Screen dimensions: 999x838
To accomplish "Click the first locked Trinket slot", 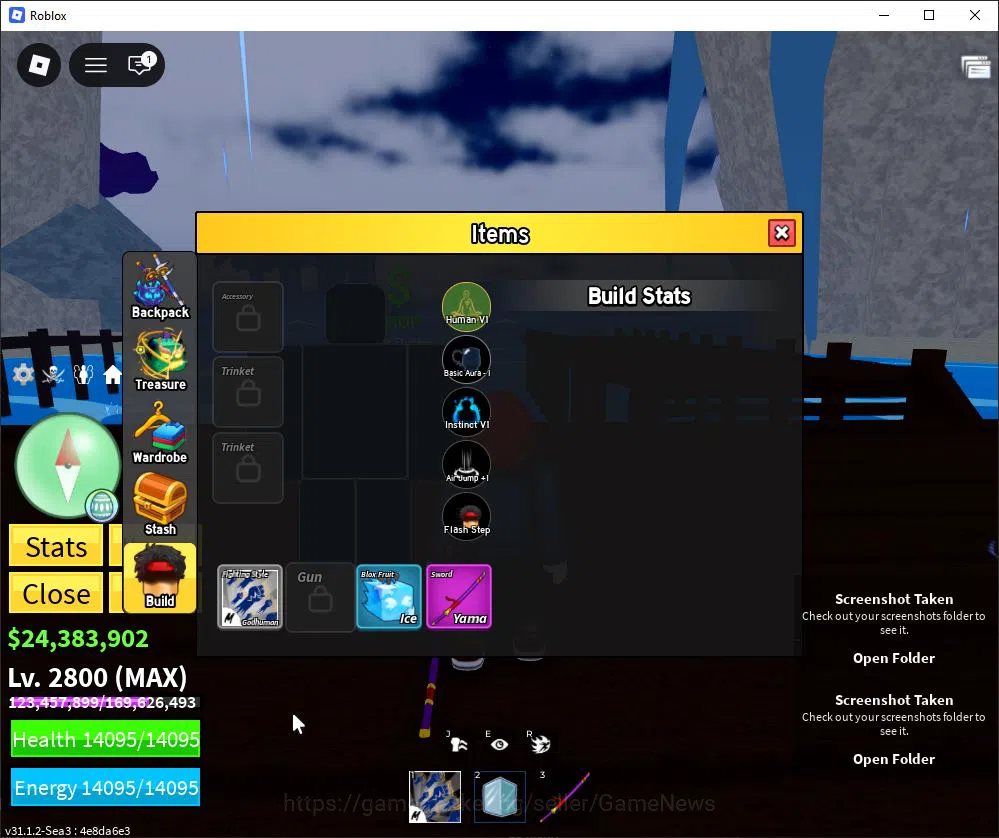I will pyautogui.click(x=248, y=392).
